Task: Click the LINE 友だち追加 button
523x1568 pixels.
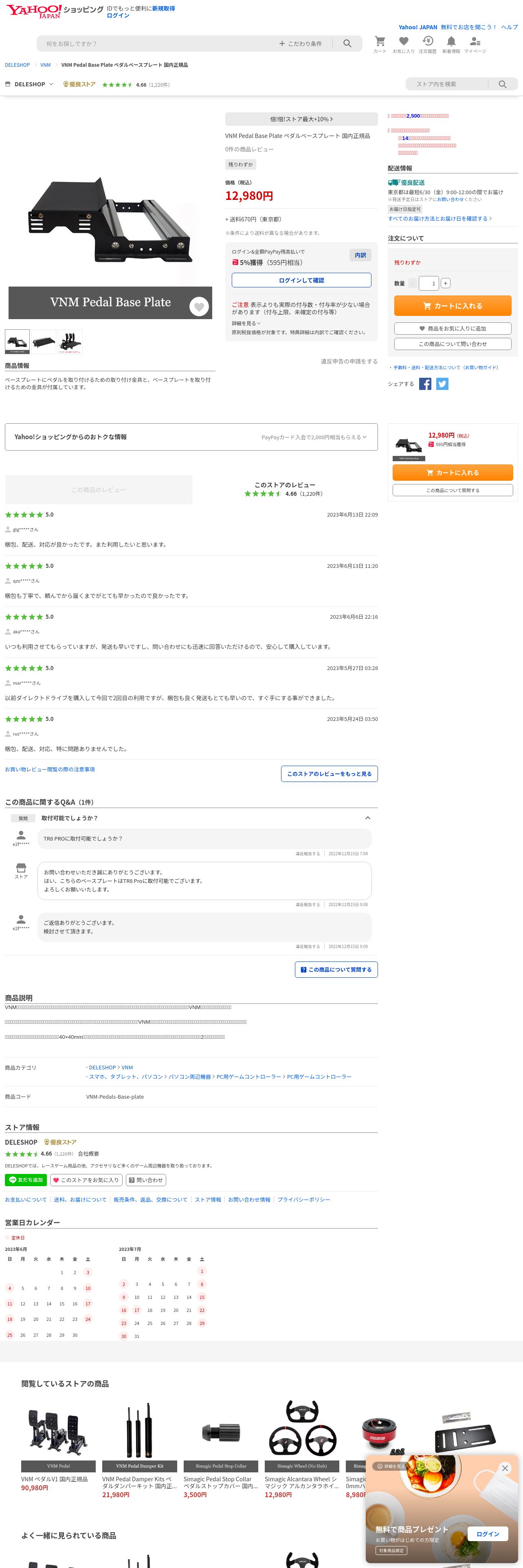Action: coord(26,1180)
